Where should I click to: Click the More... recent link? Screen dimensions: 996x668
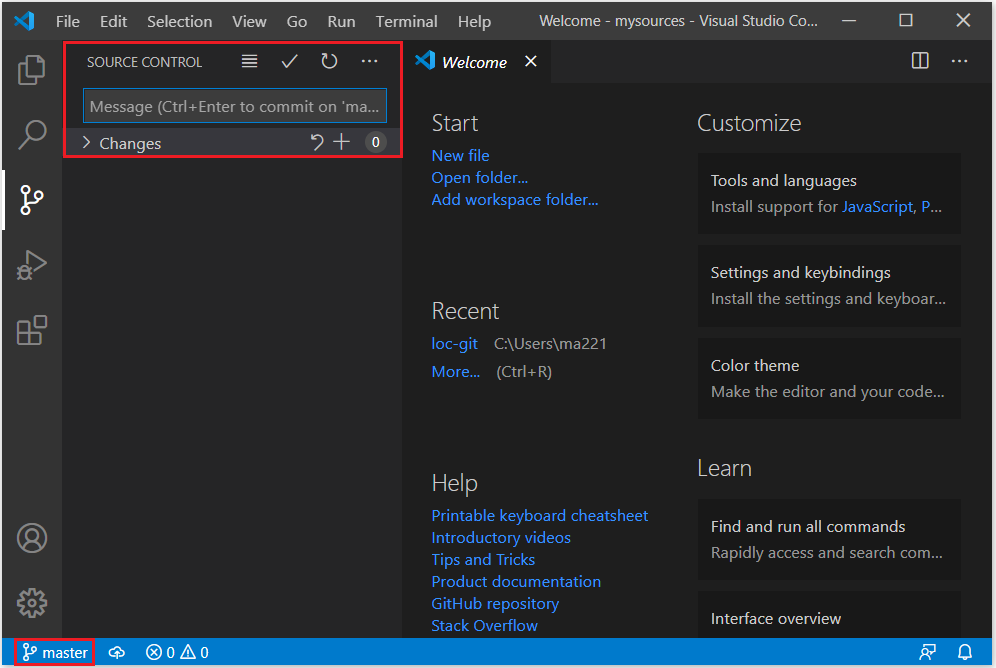pyautogui.click(x=455, y=371)
